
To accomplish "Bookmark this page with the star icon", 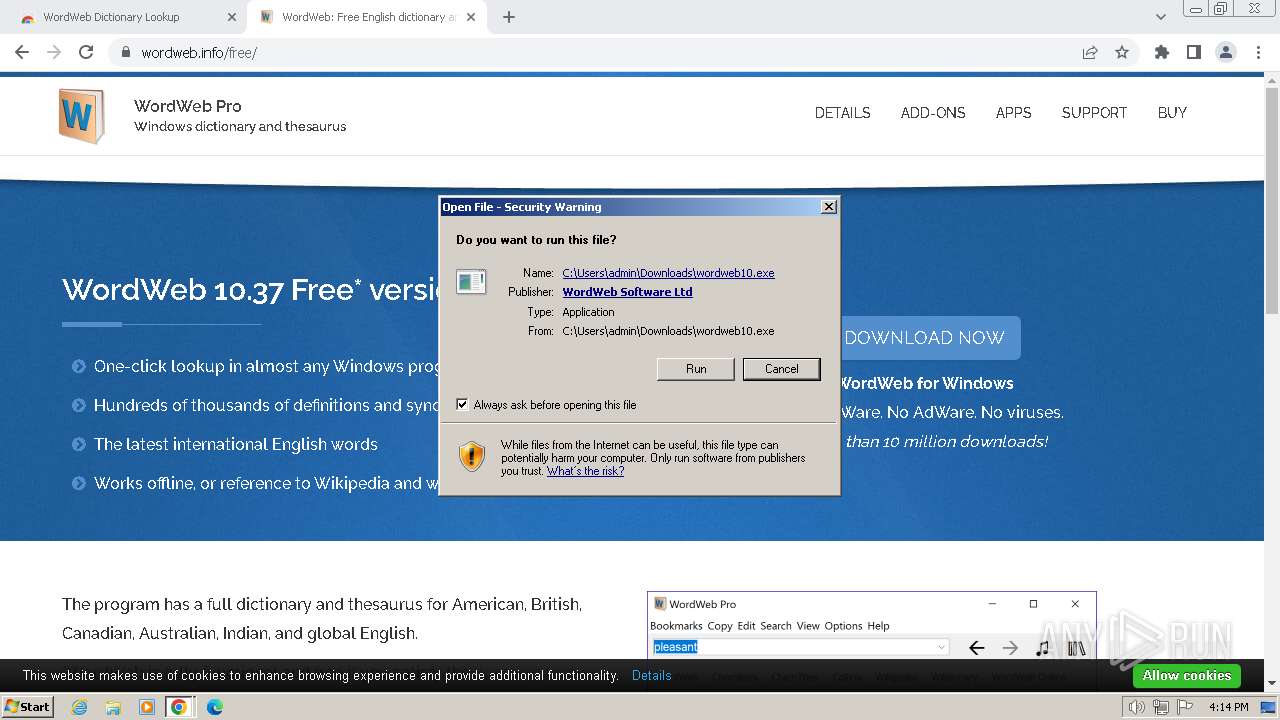I will (1122, 52).
